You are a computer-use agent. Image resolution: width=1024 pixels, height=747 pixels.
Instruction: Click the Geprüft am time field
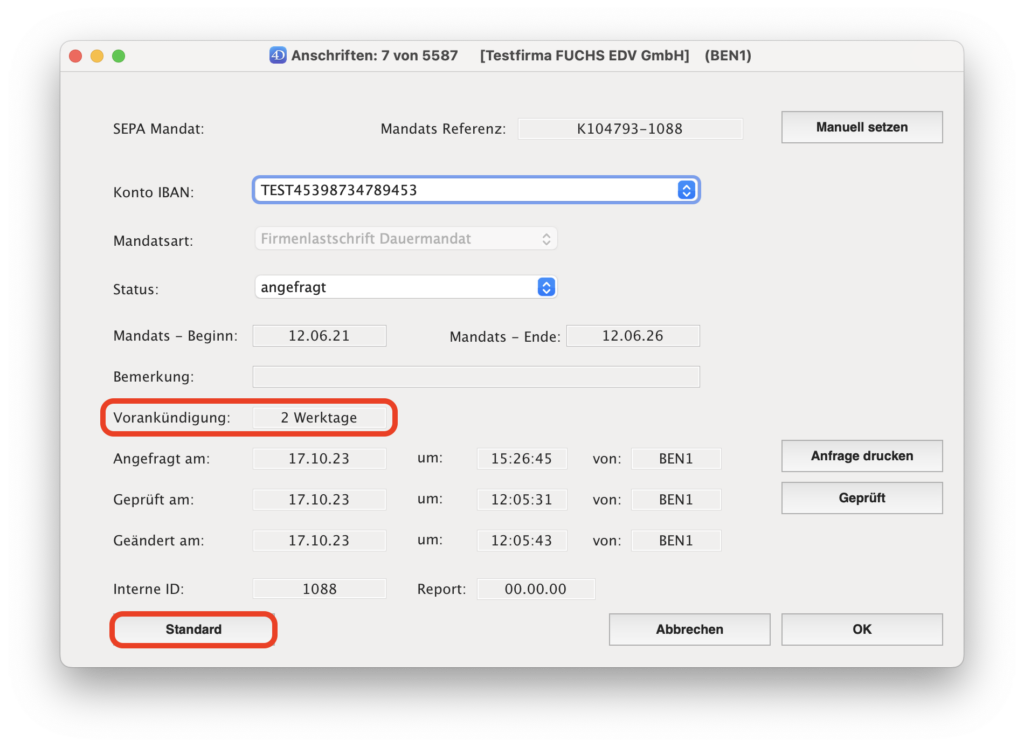click(x=521, y=500)
